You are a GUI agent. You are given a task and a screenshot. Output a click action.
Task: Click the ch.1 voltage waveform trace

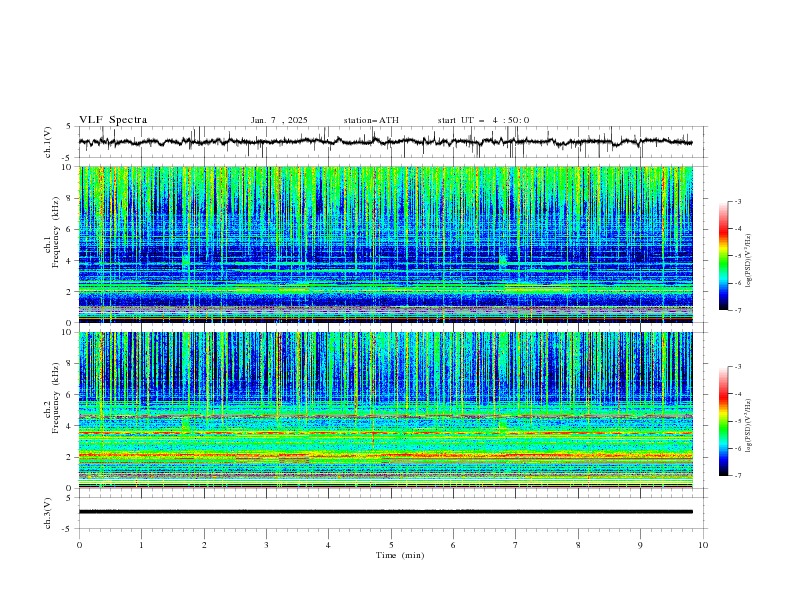(x=386, y=142)
